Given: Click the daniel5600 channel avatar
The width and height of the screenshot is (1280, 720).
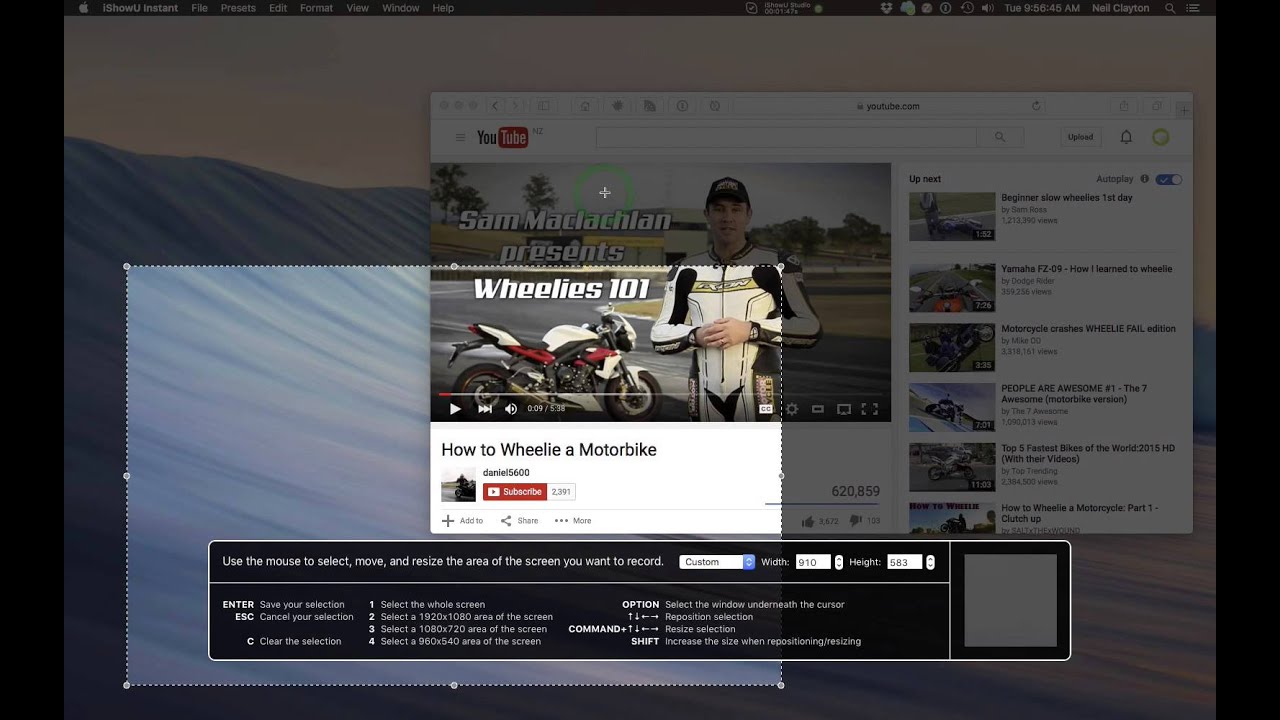Looking at the screenshot, I should 459,485.
